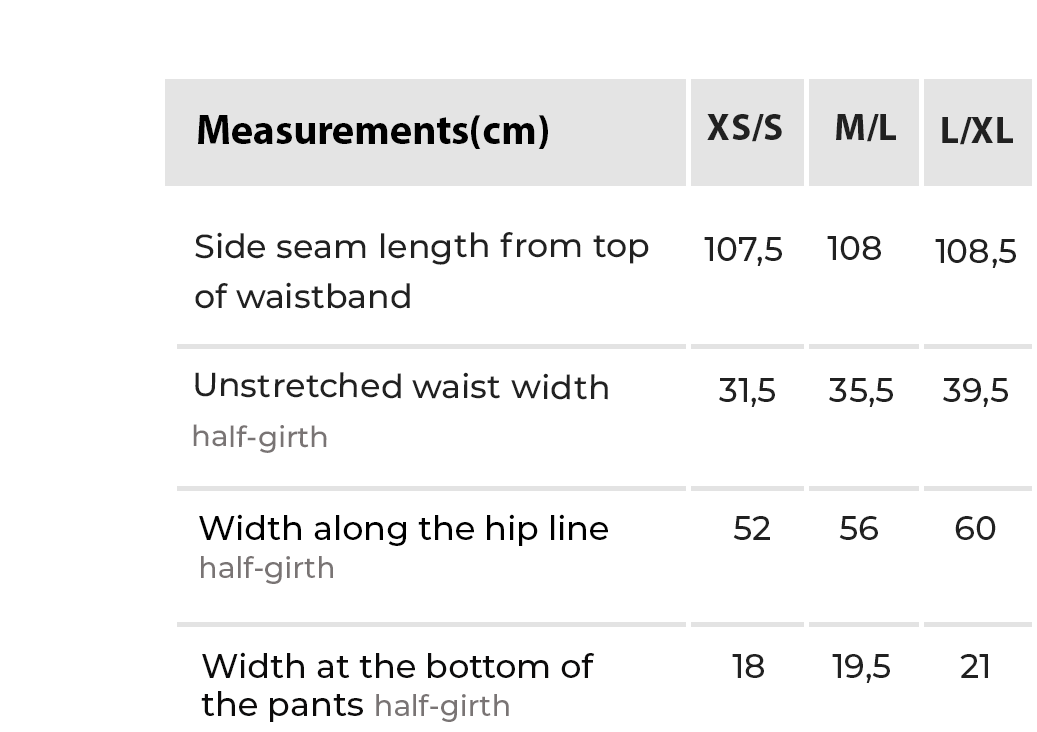Click the Measurements(cm) header cell
Image resolution: width=1037 pixels, height=732 pixels.
(372, 131)
